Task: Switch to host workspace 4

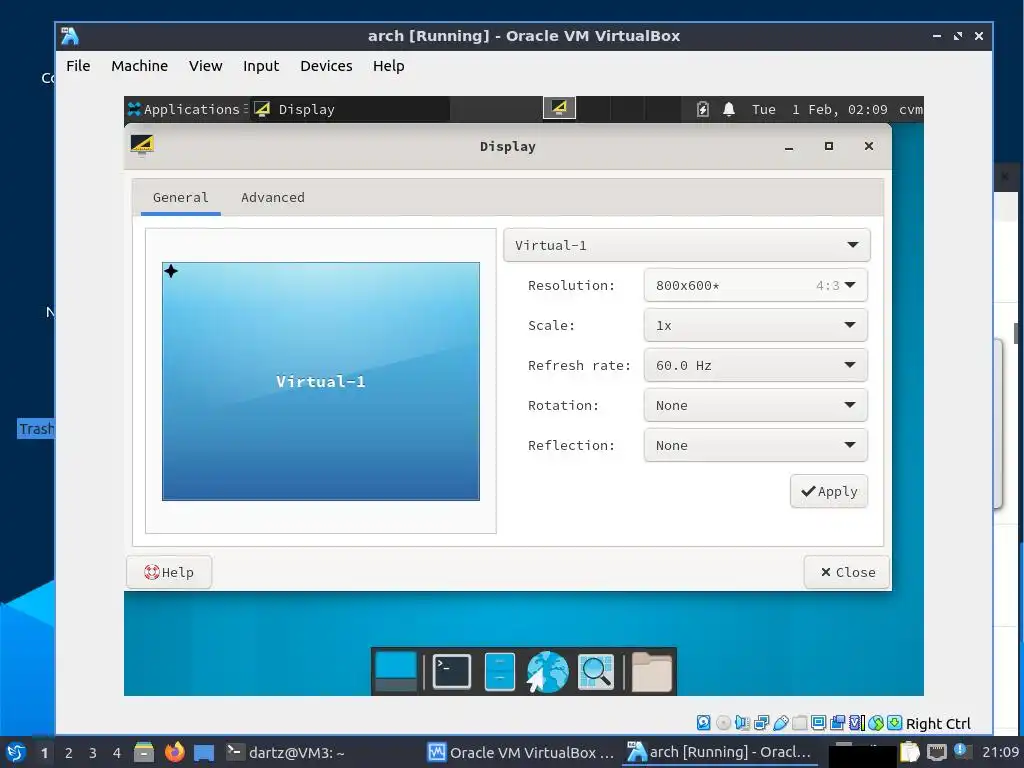Action: [116, 753]
